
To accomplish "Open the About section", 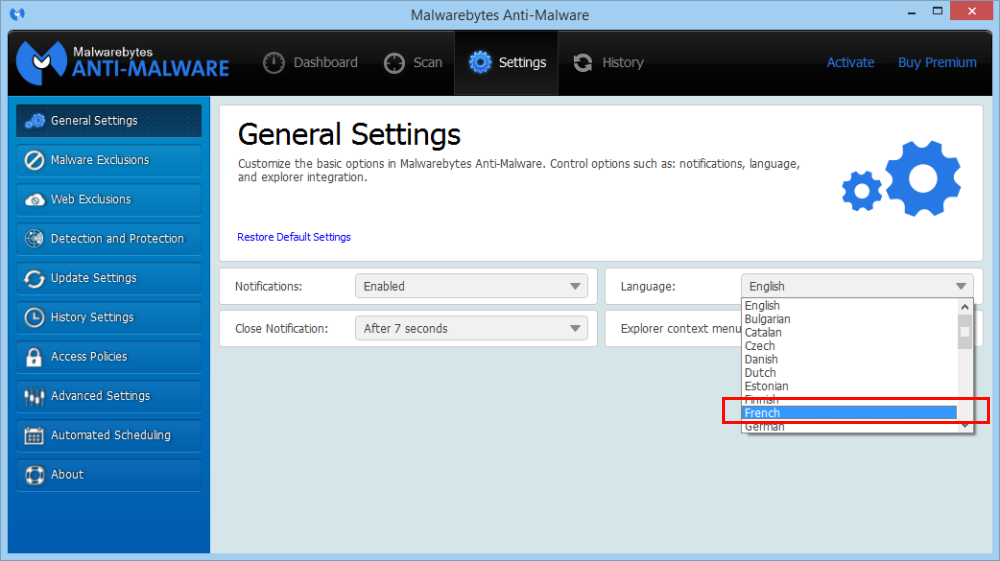I will (x=109, y=475).
